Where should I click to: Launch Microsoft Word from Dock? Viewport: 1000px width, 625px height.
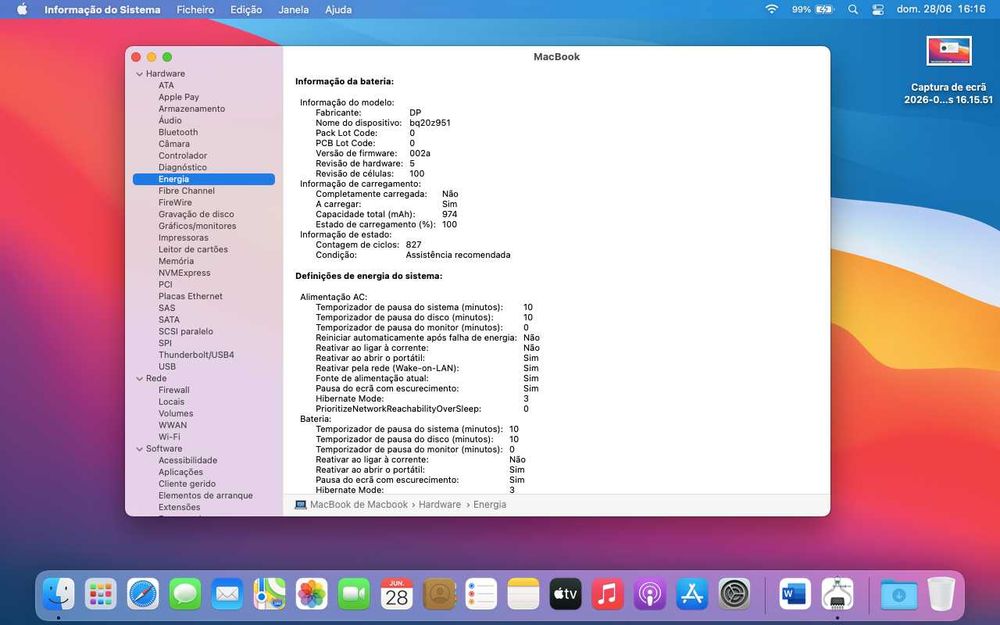[x=795, y=594]
